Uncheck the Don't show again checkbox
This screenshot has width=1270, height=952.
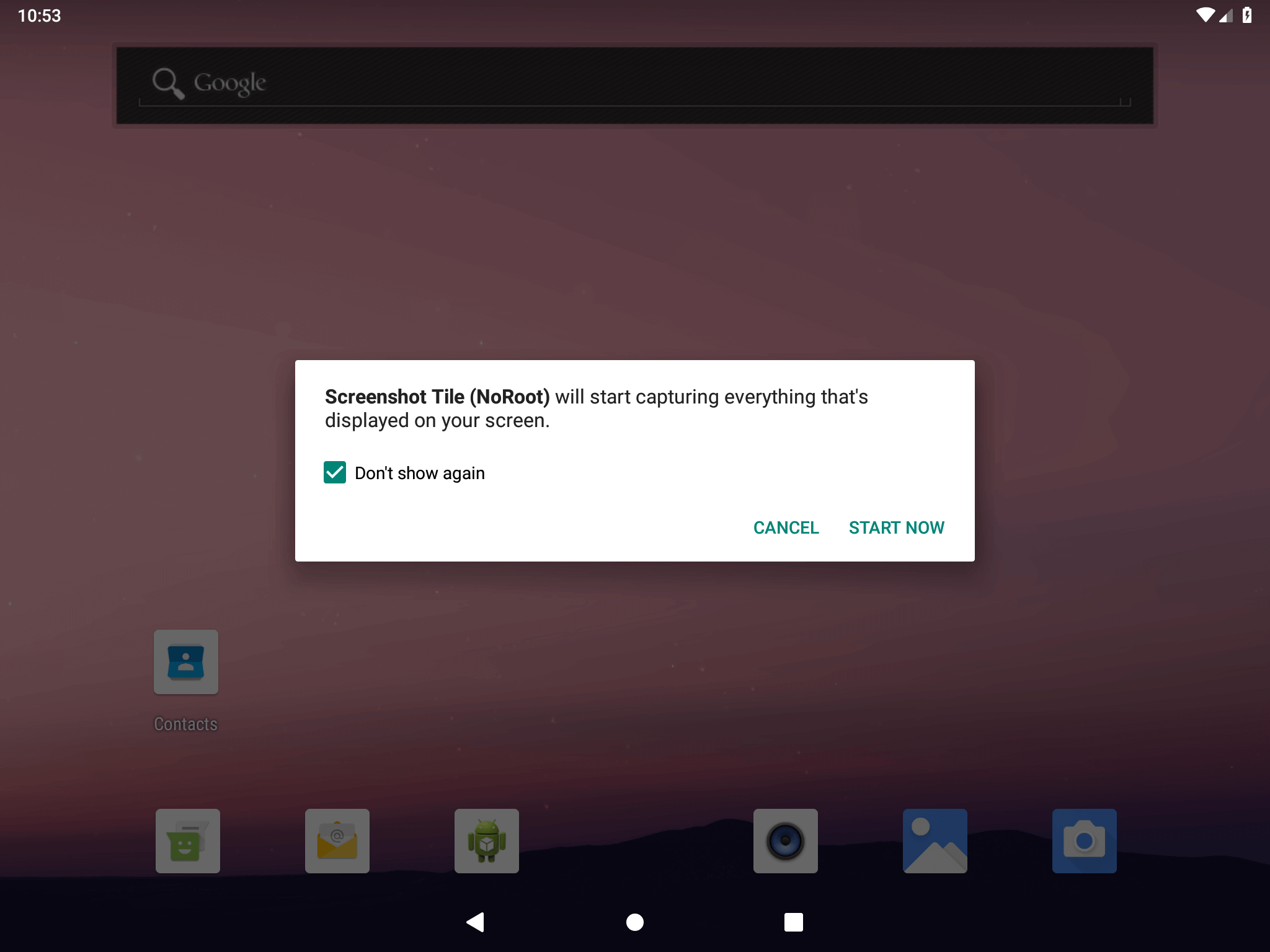point(335,472)
